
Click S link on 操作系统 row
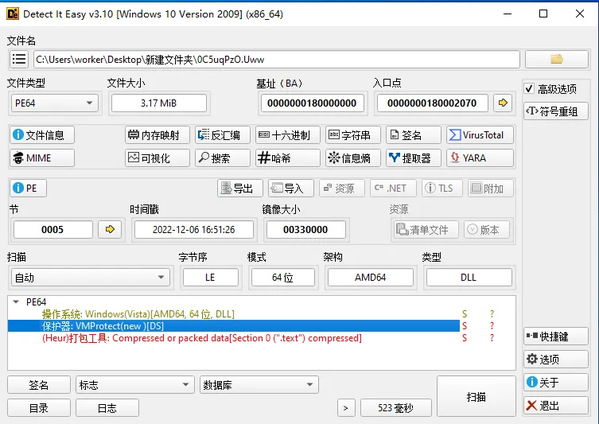click(465, 314)
